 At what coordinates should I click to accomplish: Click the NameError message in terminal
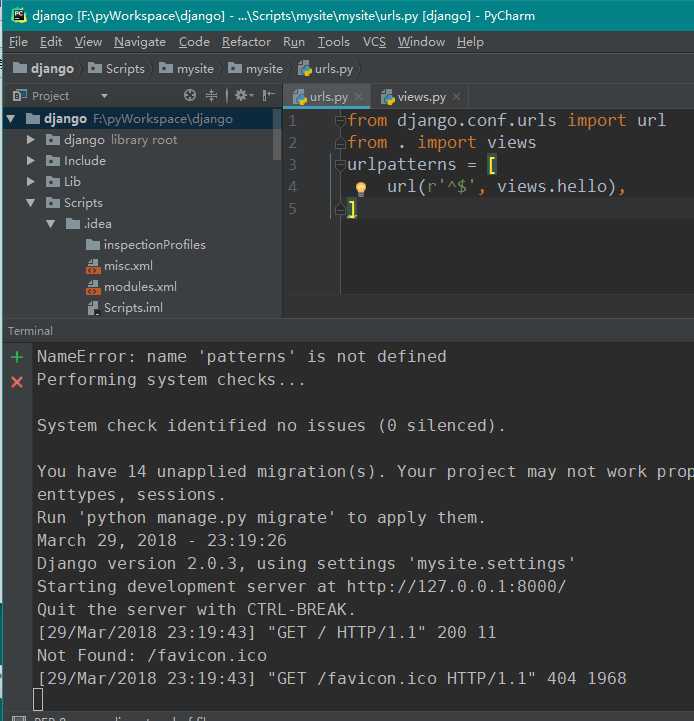(x=242, y=357)
